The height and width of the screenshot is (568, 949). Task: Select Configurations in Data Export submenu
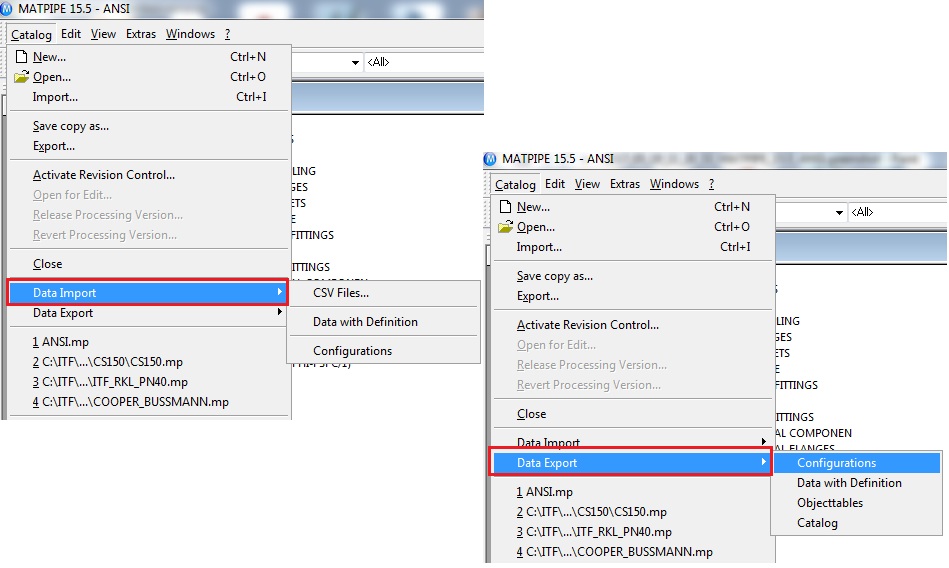(x=856, y=463)
